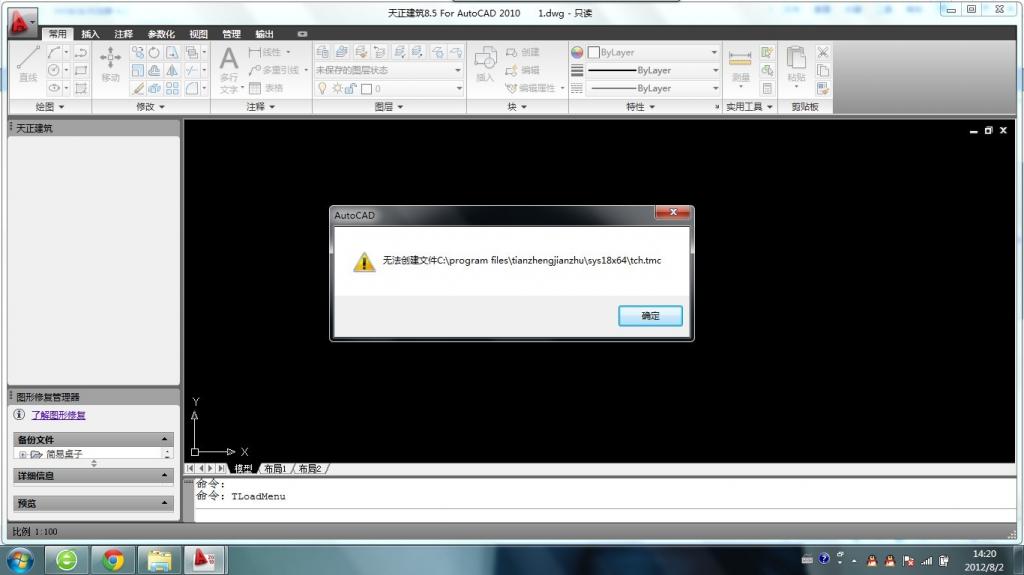Open the 多行文字 multiline text tool
The image size is (1024, 575).
(229, 69)
